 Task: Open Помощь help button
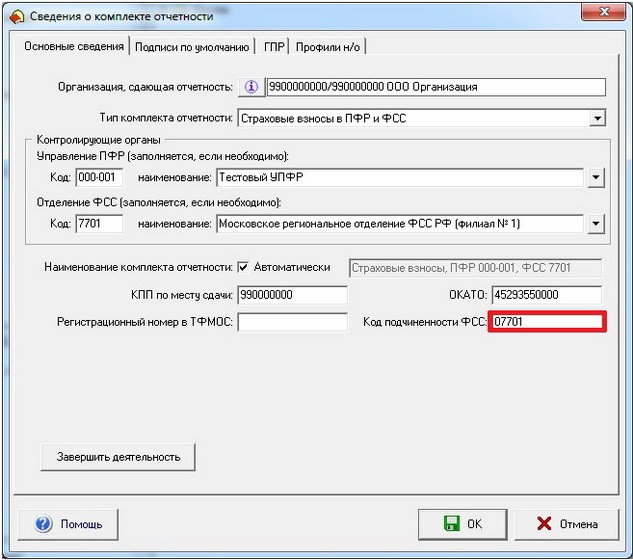coord(68,524)
